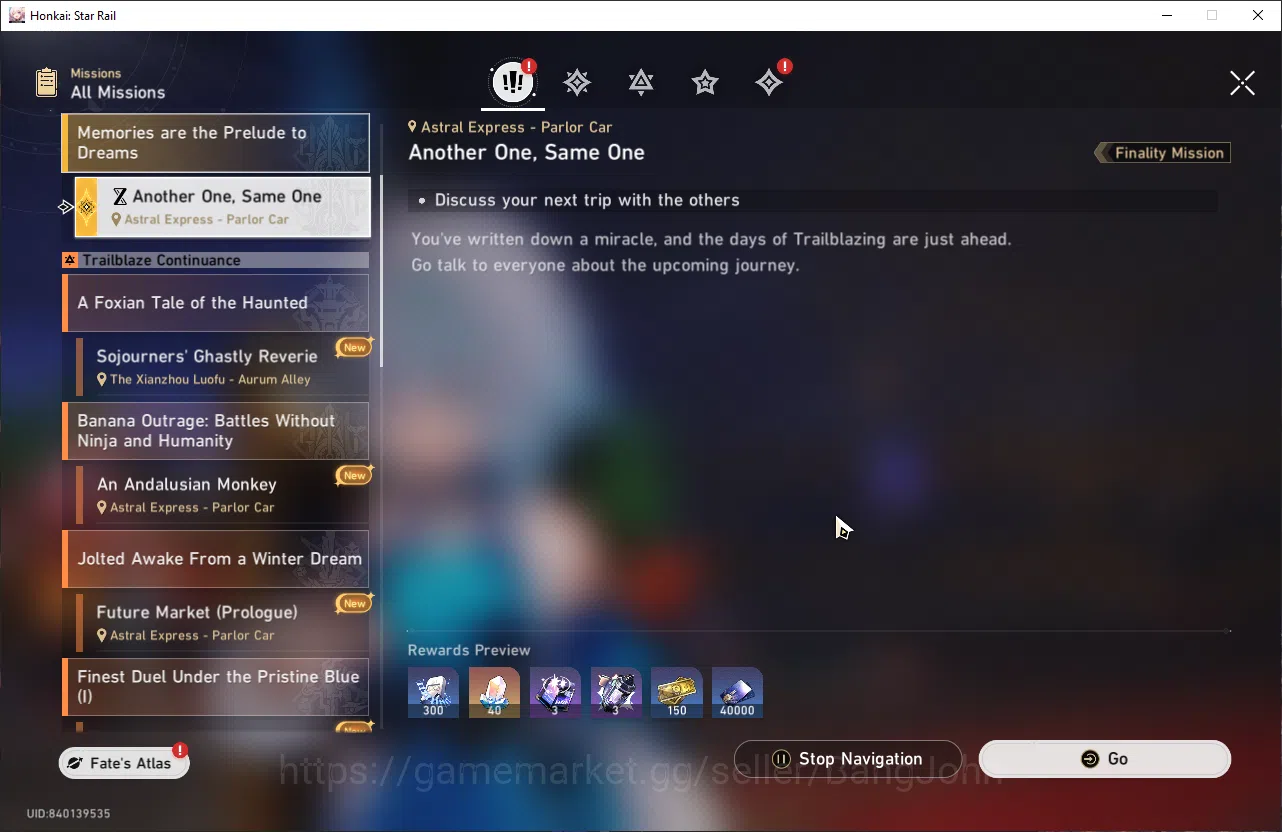Select the An Andalusian Monkey mission
1282x832 pixels.
point(222,495)
